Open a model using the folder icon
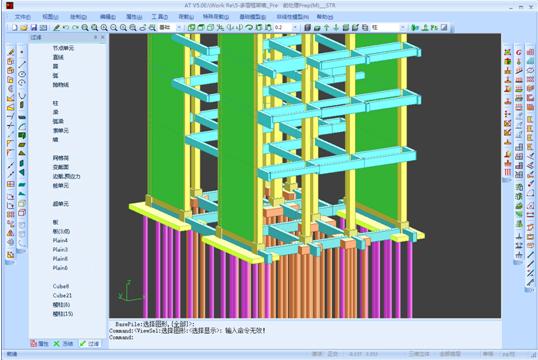The width and height of the screenshot is (538, 360). tap(24, 27)
